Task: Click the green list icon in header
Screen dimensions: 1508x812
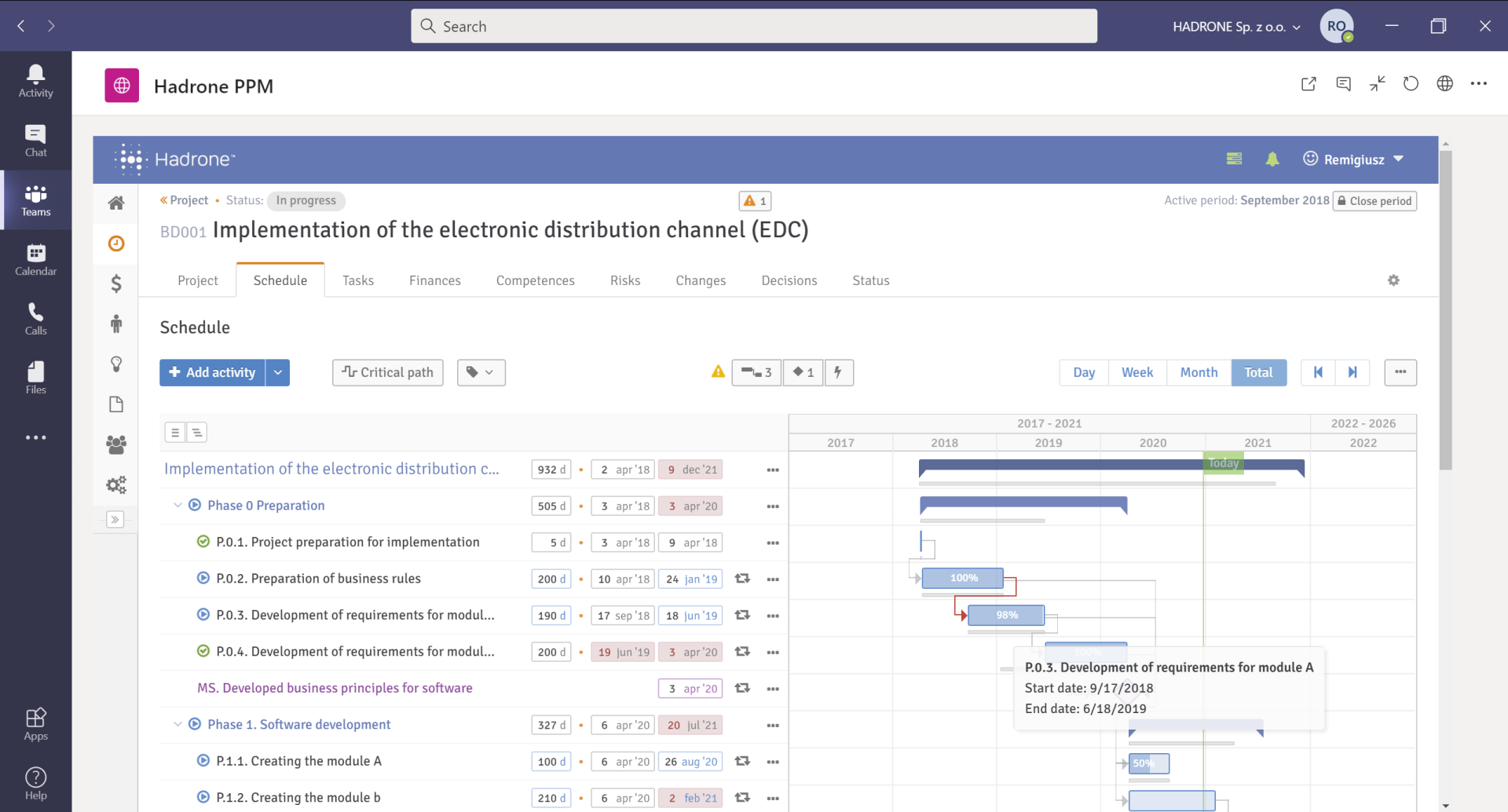Action: (1234, 159)
